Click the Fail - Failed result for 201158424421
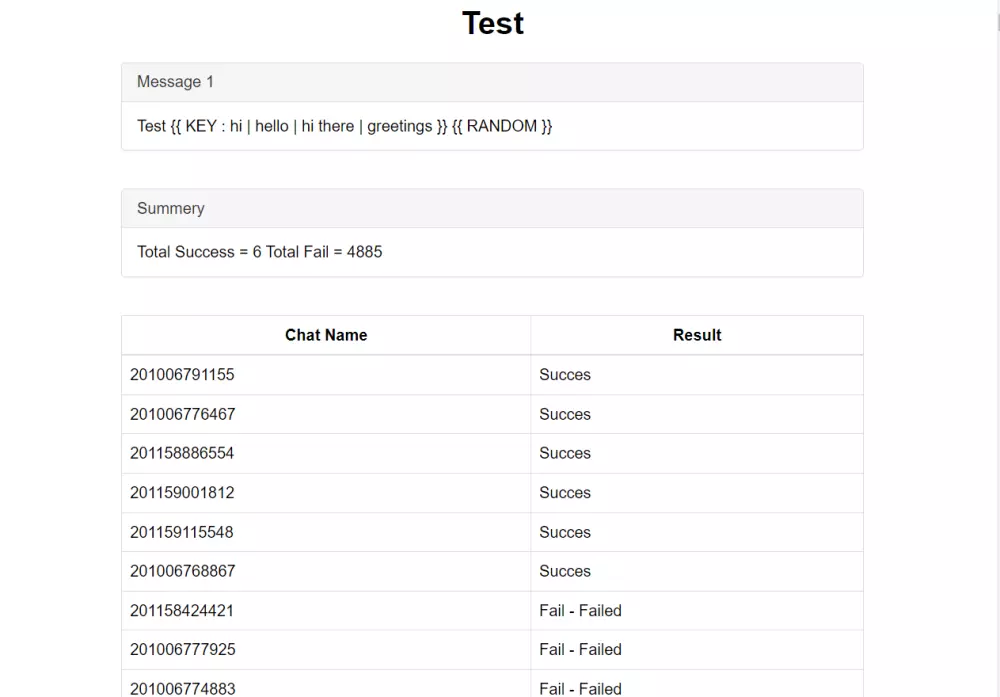Image resolution: width=1000 pixels, height=697 pixels. coord(580,611)
